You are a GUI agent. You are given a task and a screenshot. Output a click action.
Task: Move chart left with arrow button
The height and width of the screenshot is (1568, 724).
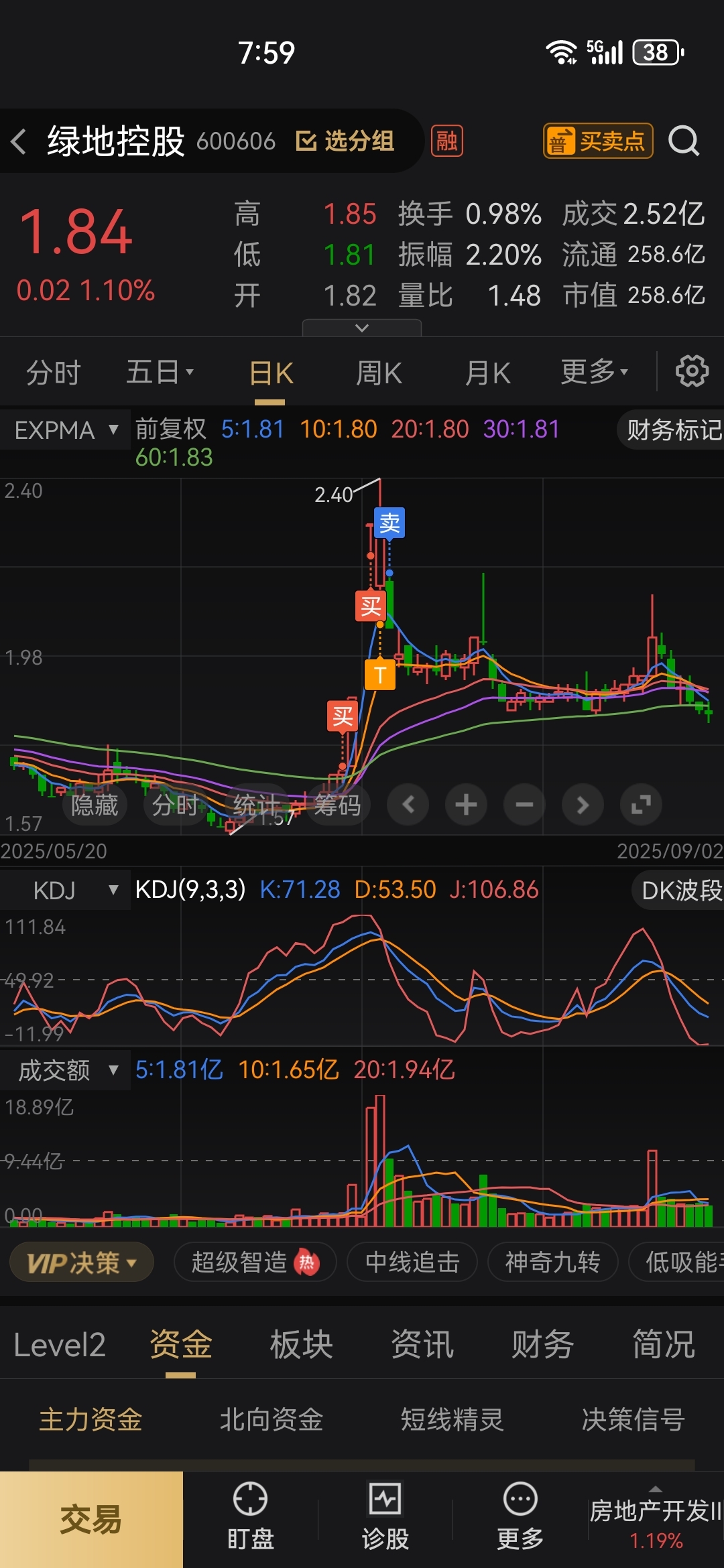pyautogui.click(x=408, y=804)
